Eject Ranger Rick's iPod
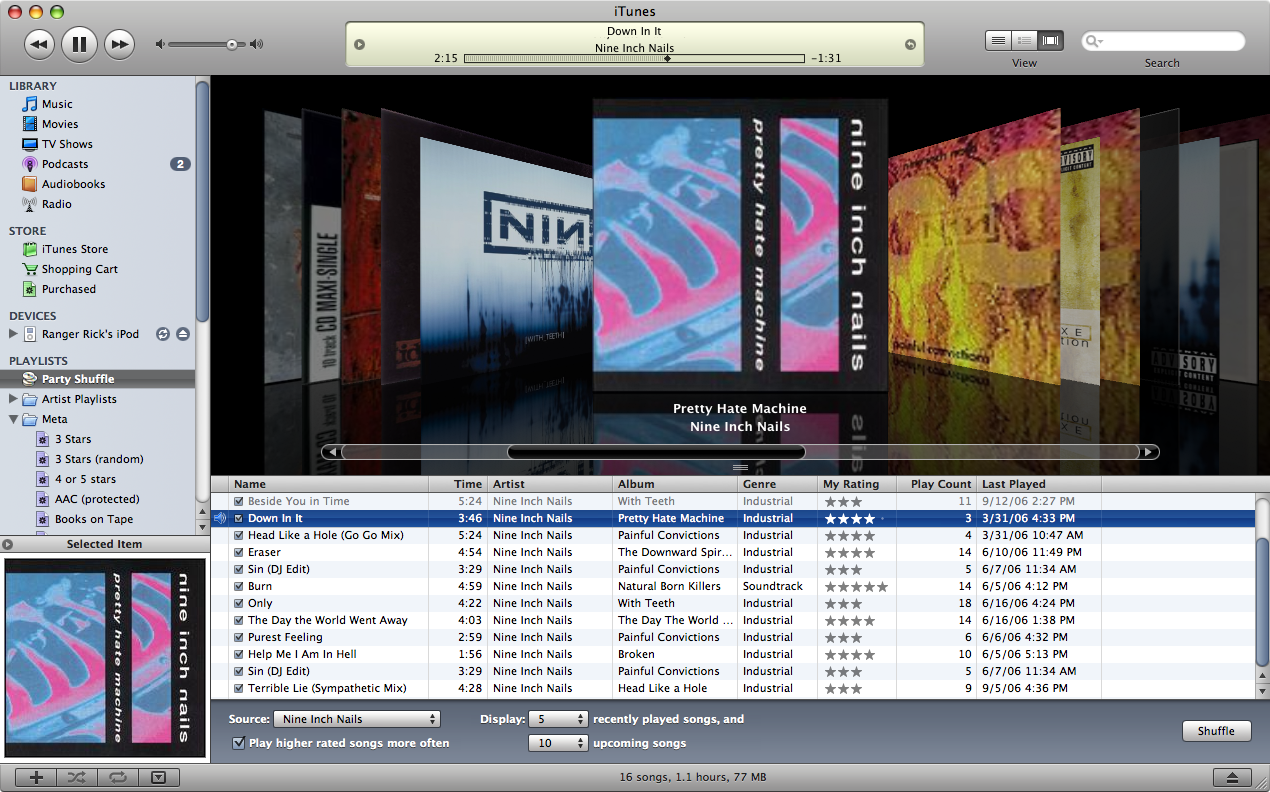1270x792 pixels. tap(182, 334)
